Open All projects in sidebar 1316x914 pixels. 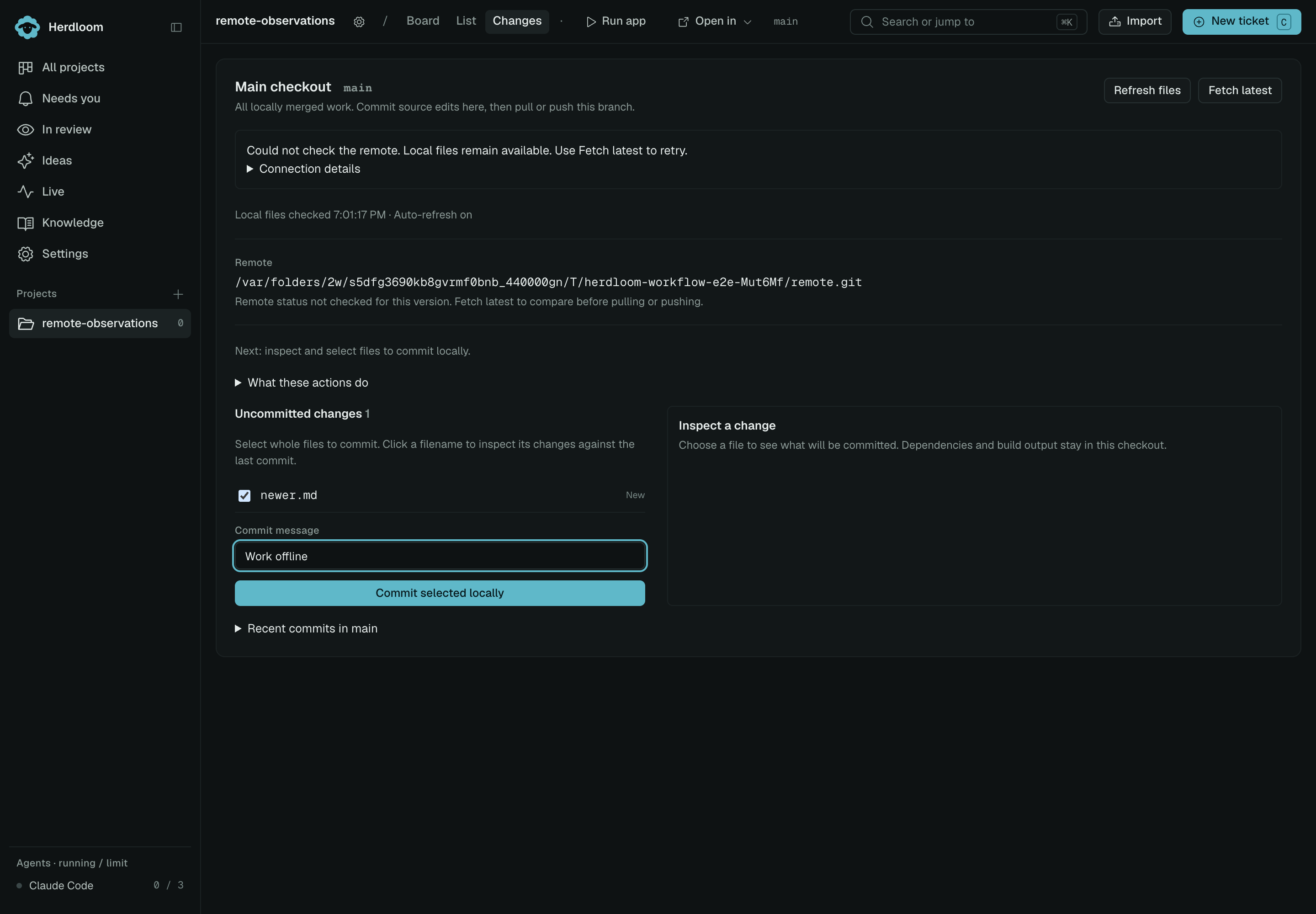point(100,68)
